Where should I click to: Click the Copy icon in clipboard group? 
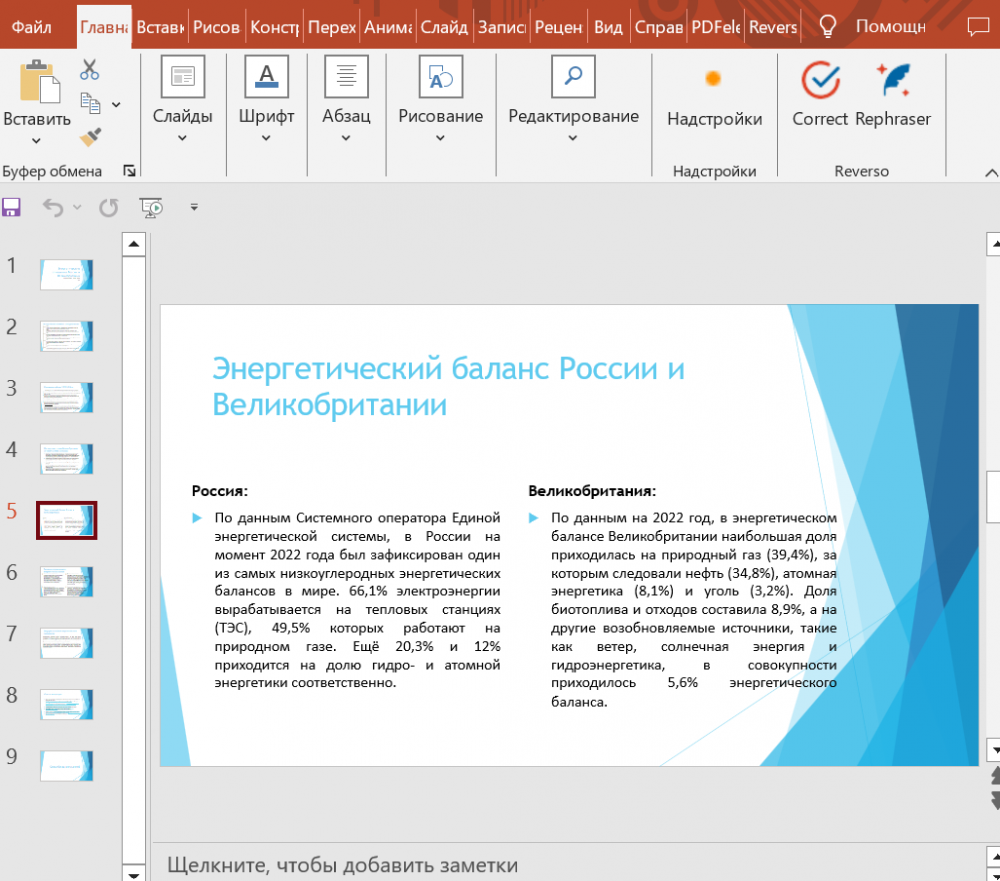click(90, 103)
